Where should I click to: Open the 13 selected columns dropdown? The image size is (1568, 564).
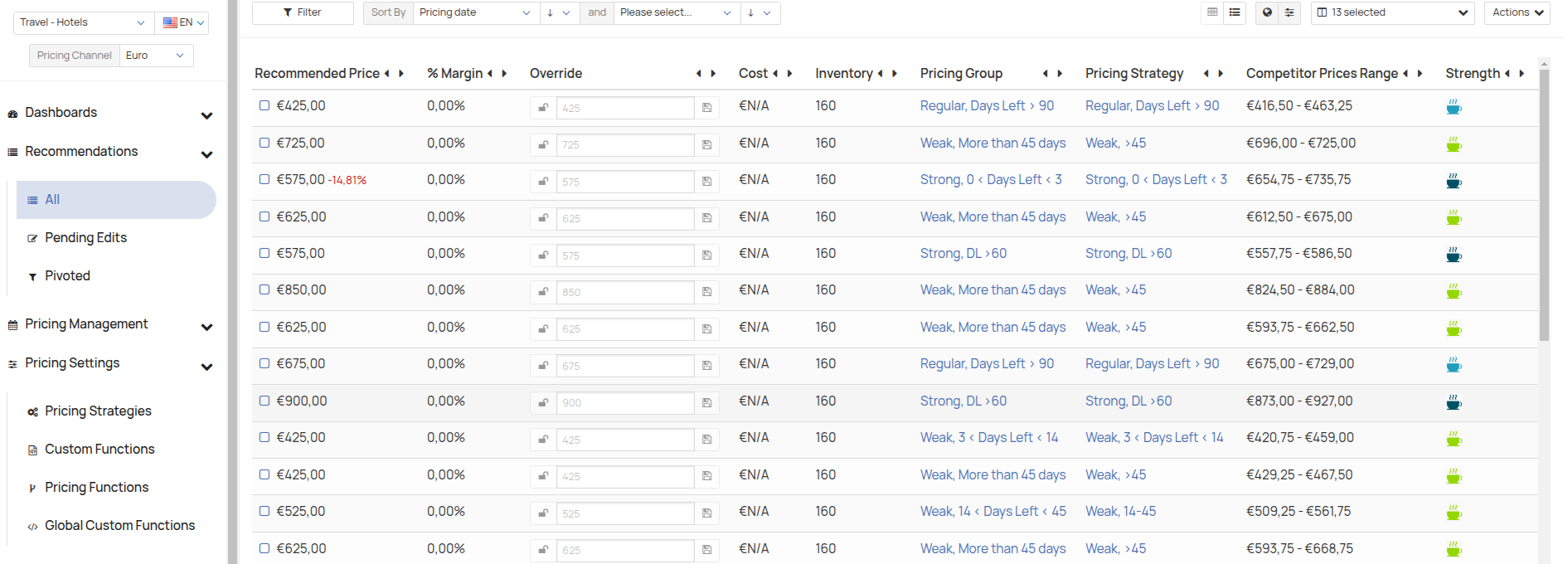click(1392, 12)
